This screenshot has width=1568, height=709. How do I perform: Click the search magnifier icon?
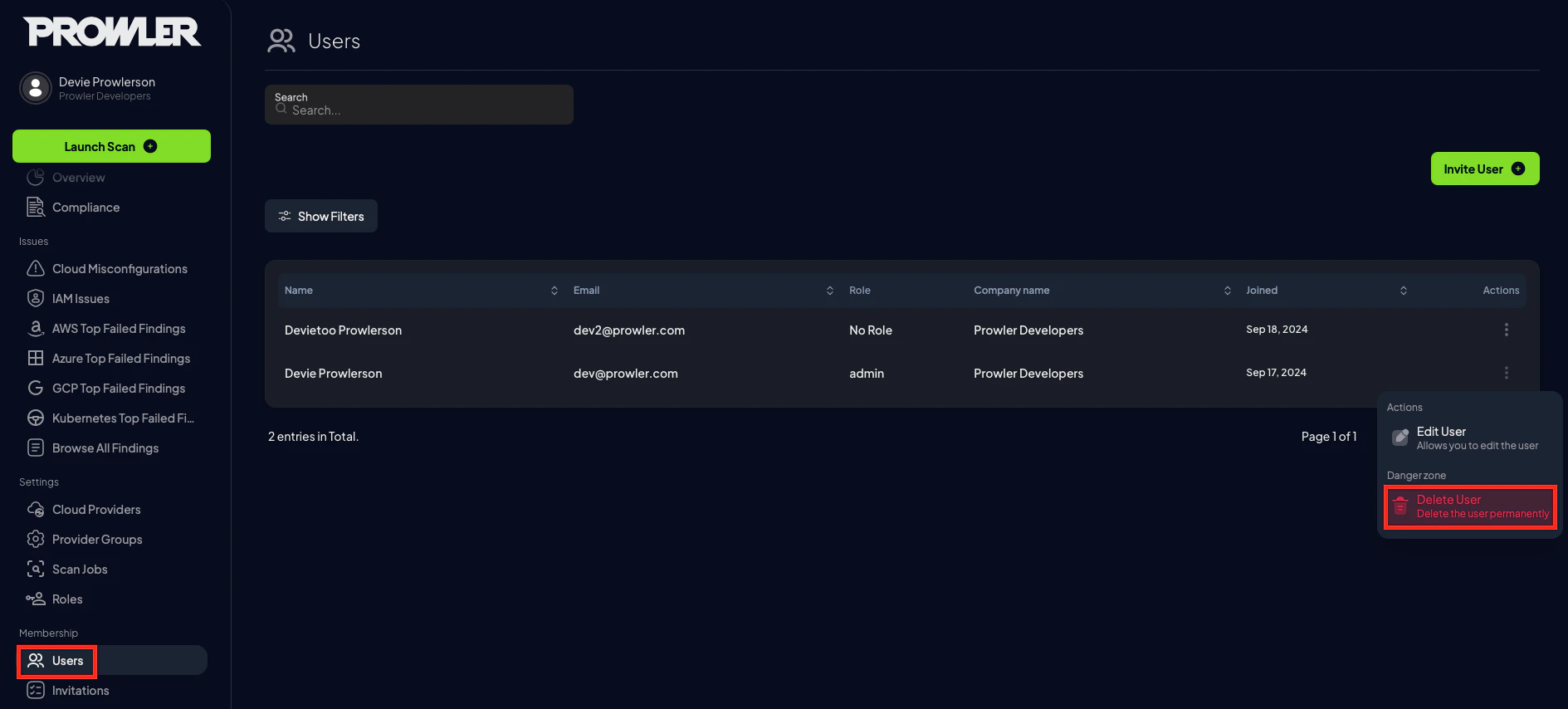281,109
